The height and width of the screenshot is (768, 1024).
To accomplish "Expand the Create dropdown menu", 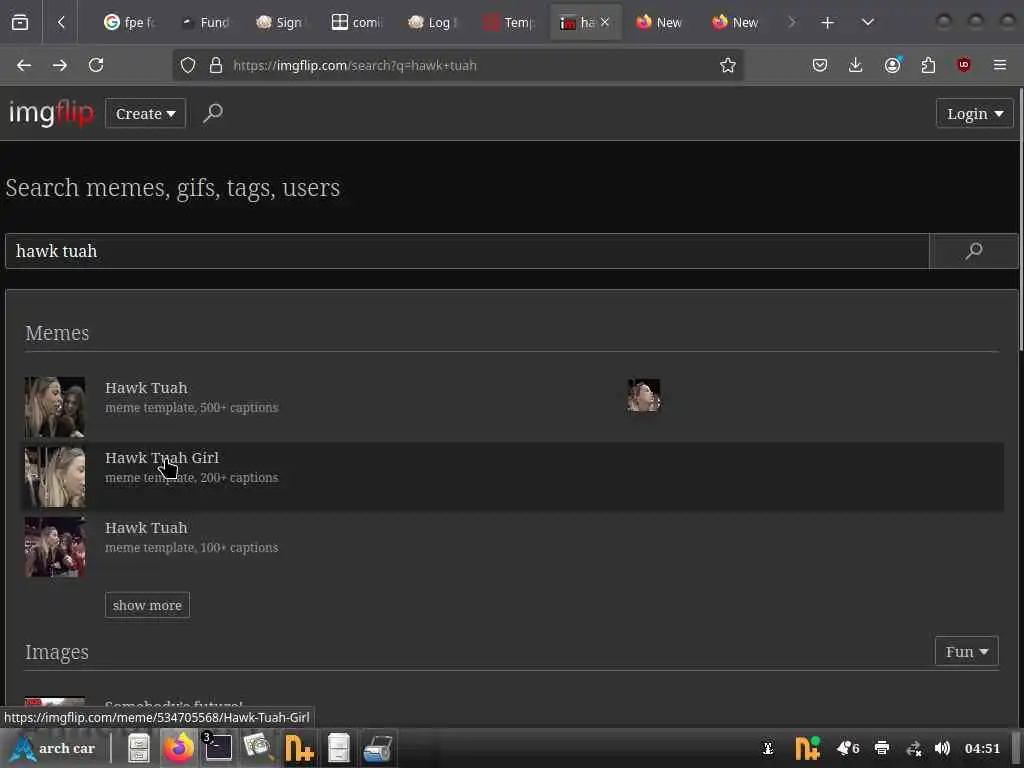I will (146, 114).
